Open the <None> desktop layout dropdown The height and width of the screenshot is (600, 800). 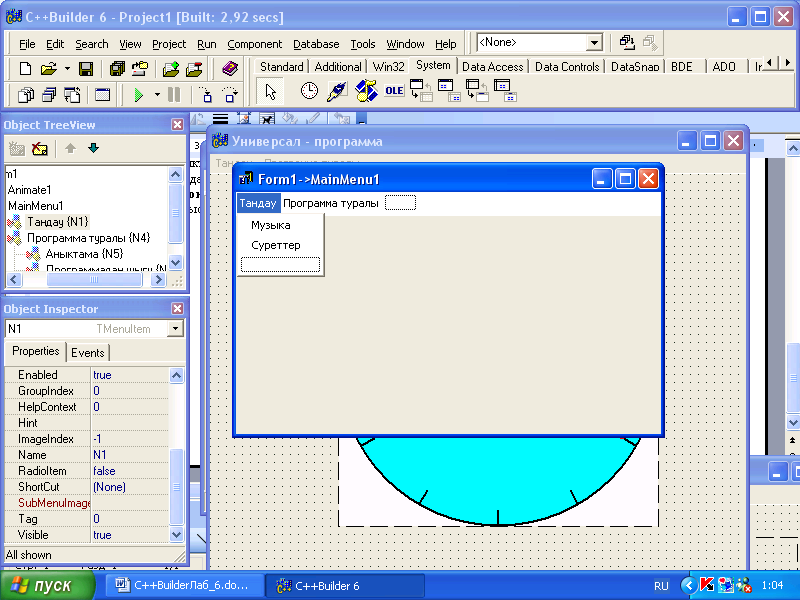pyautogui.click(x=594, y=43)
